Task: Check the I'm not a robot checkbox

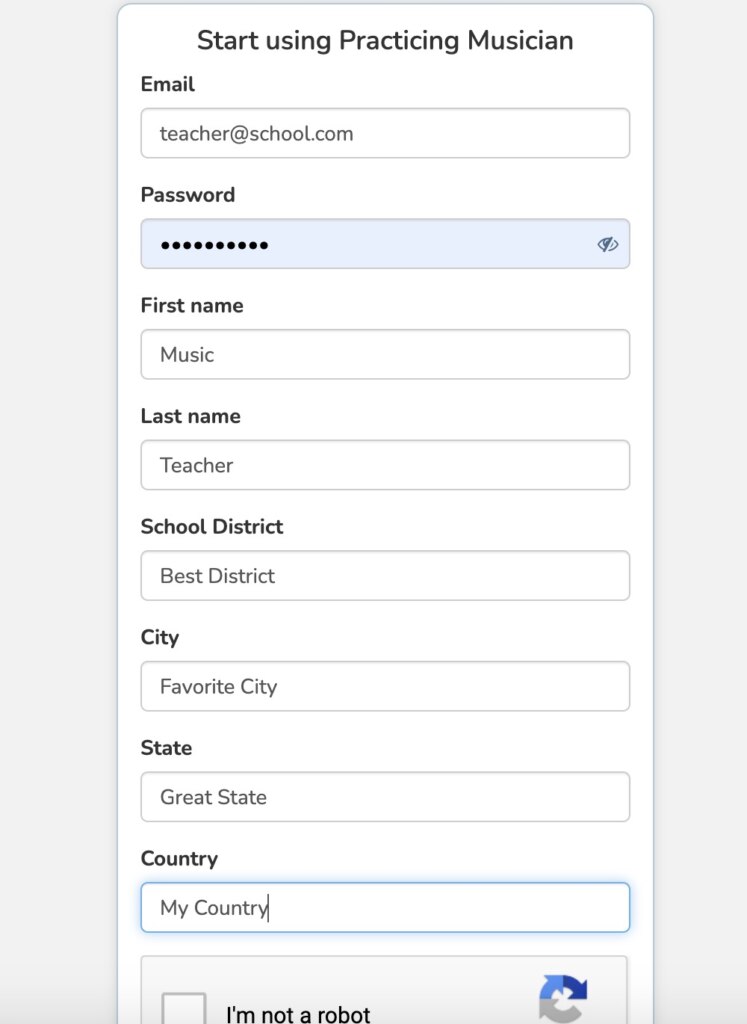Action: (184, 1008)
